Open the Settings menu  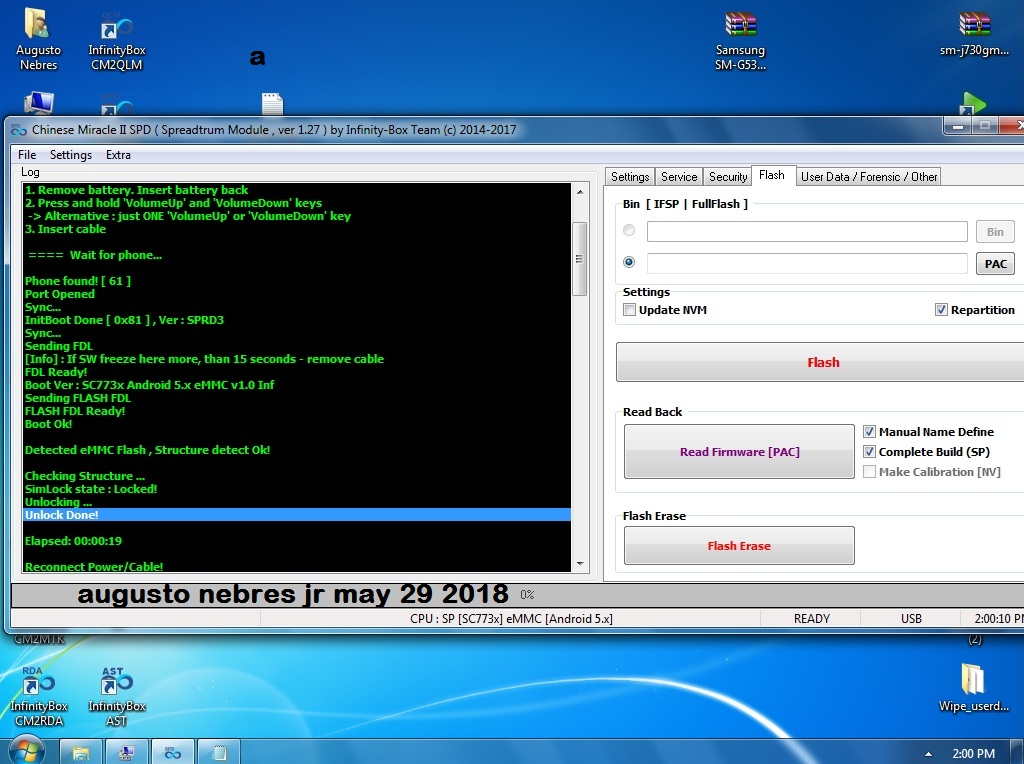71,155
